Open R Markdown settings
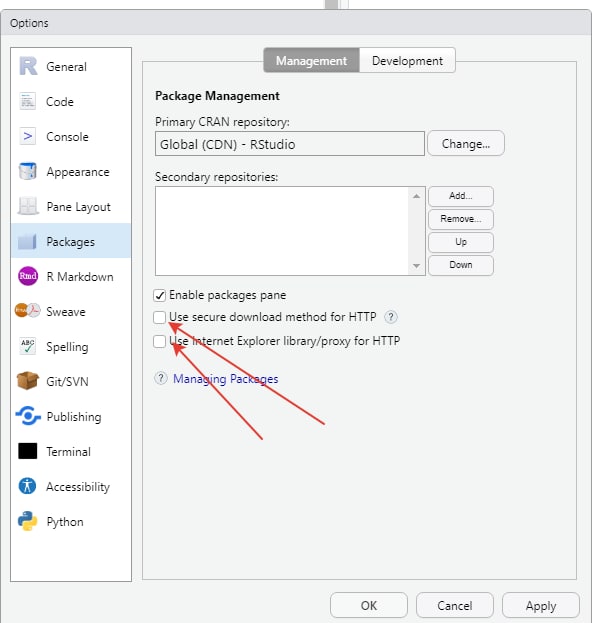This screenshot has width=592, height=623. pyautogui.click(x=71, y=276)
